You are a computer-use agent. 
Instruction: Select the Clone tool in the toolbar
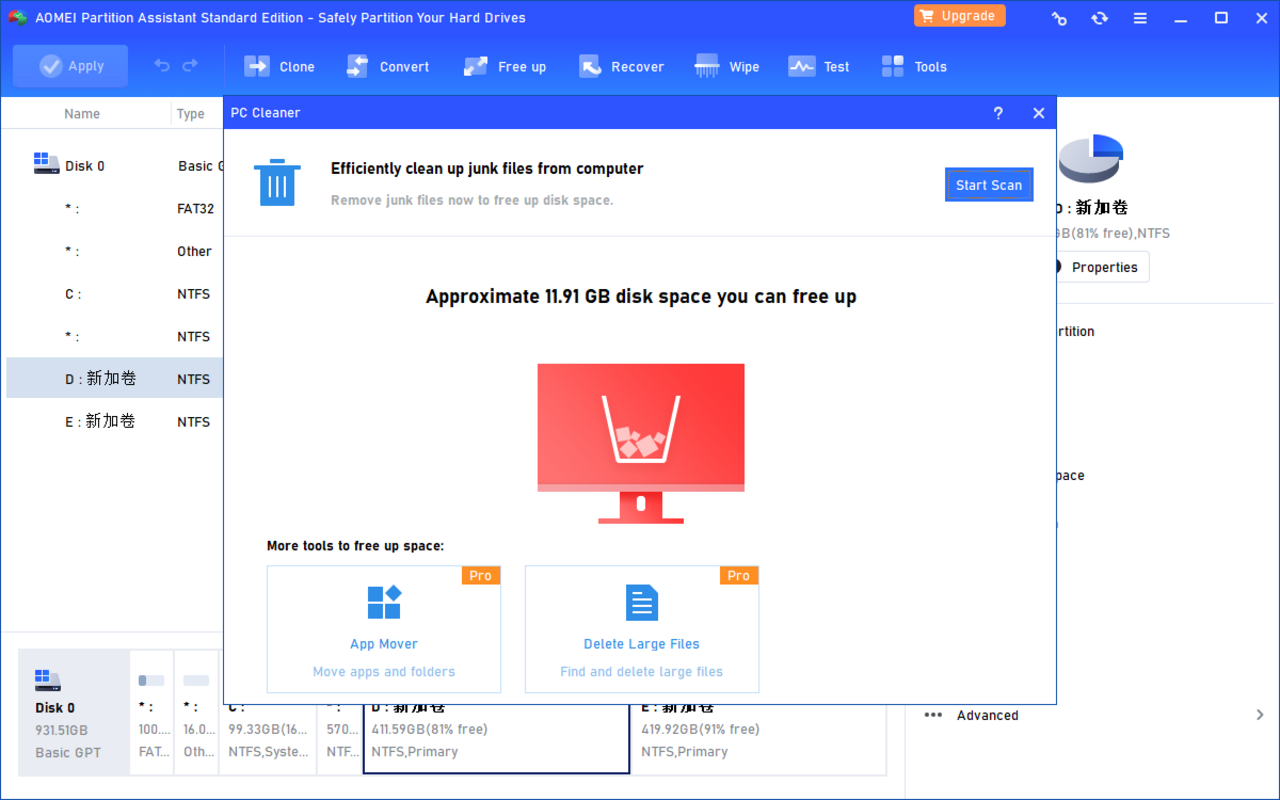(279, 66)
